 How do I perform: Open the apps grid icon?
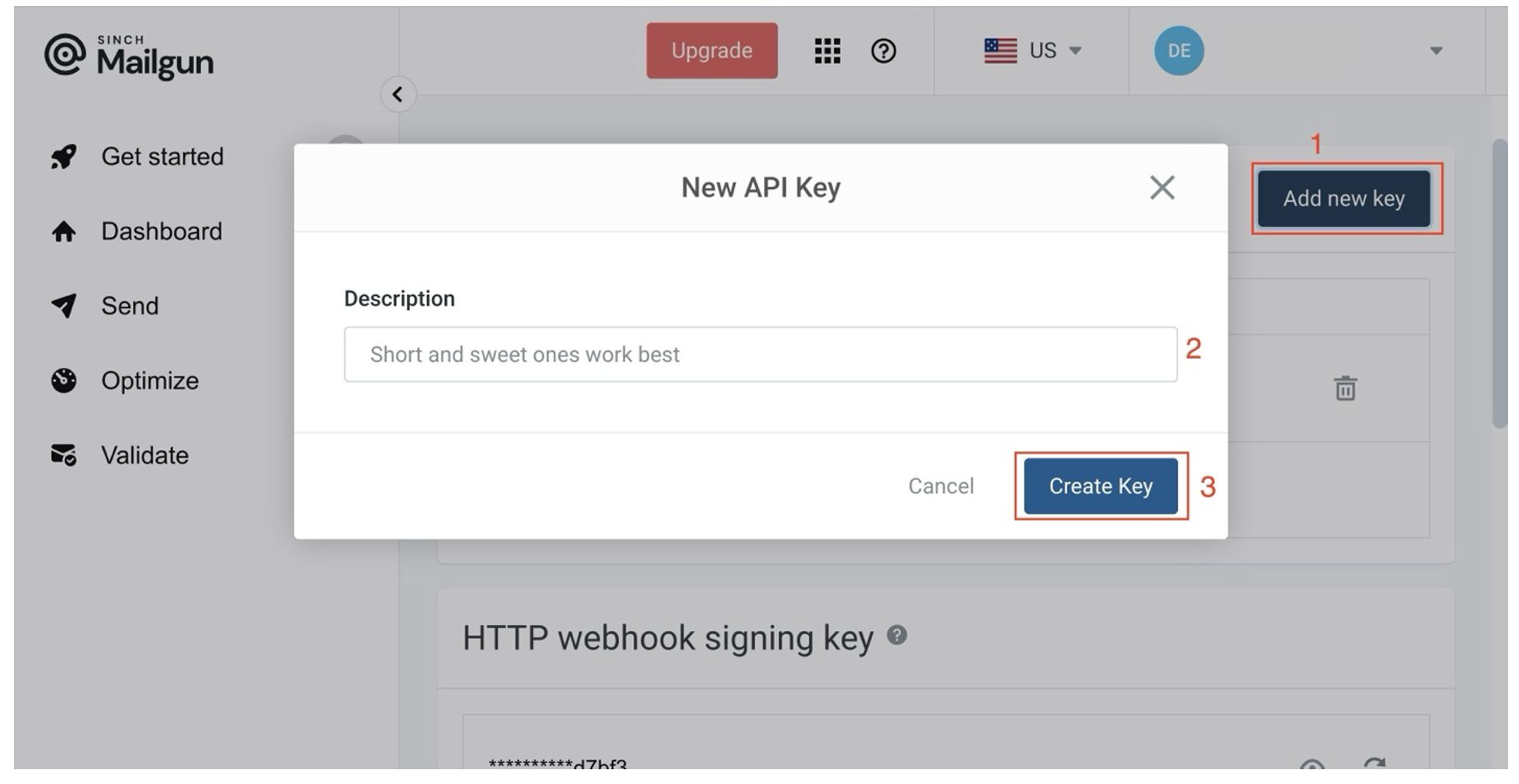[x=827, y=51]
